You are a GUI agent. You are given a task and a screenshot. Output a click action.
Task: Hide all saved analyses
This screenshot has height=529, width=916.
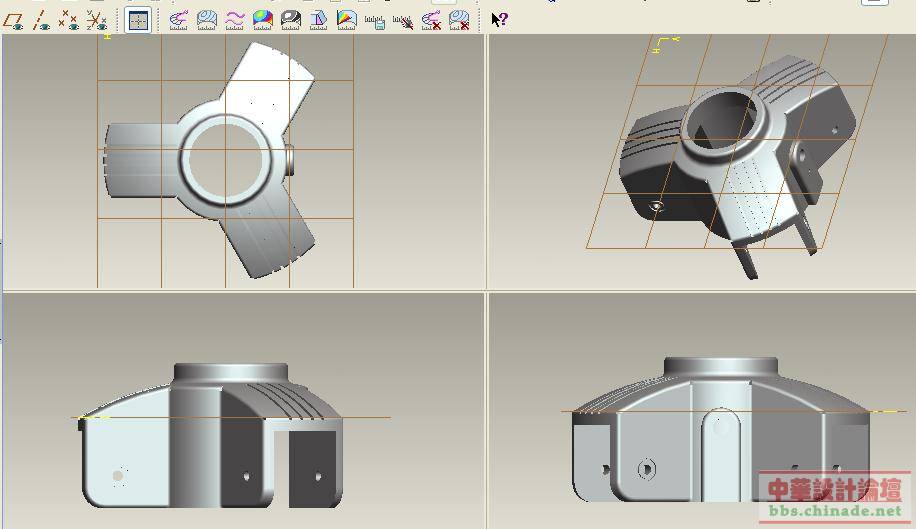click(x=403, y=19)
